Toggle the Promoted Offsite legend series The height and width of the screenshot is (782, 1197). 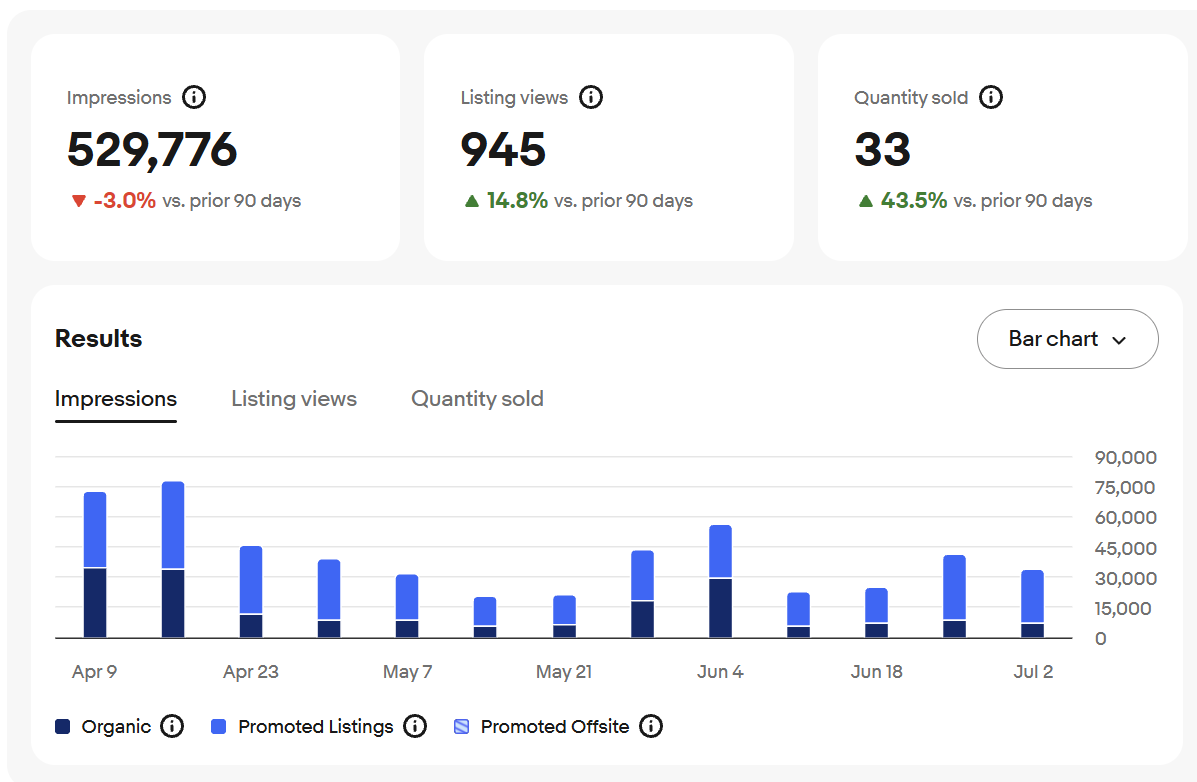pos(554,727)
